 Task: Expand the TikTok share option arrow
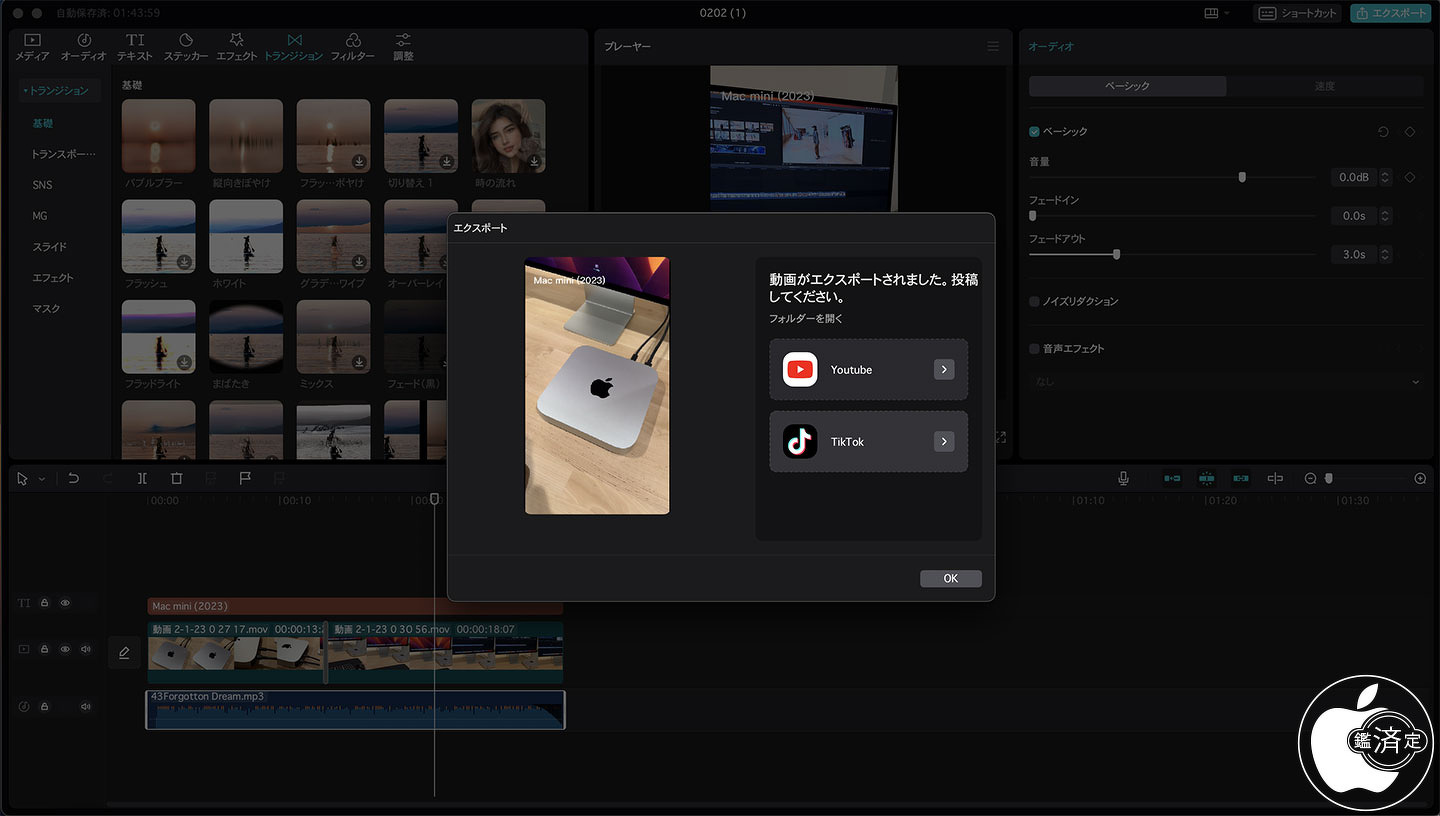tap(944, 441)
